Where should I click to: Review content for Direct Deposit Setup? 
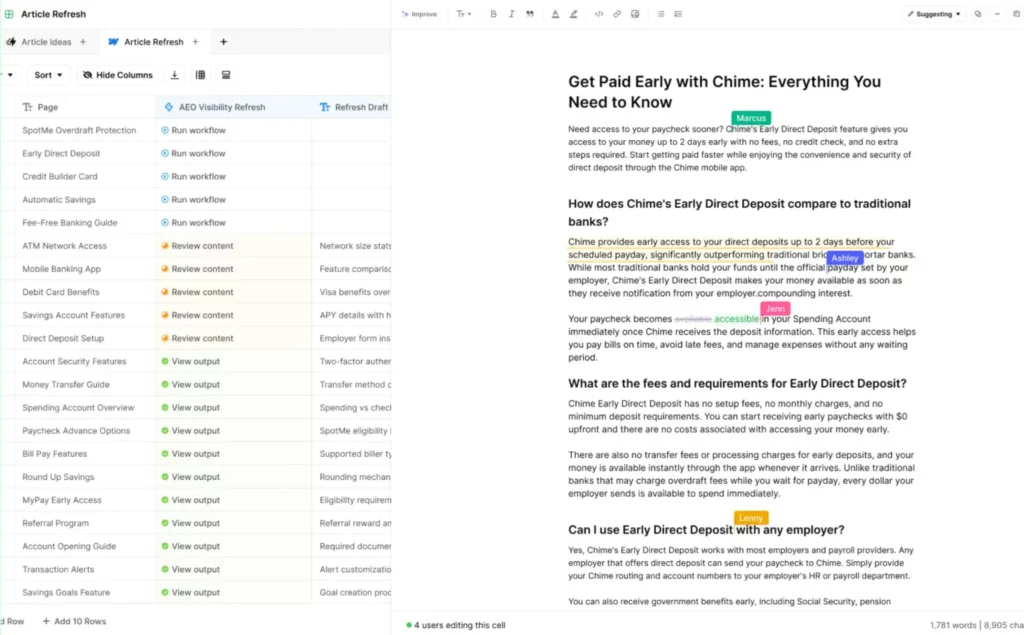tap(197, 338)
